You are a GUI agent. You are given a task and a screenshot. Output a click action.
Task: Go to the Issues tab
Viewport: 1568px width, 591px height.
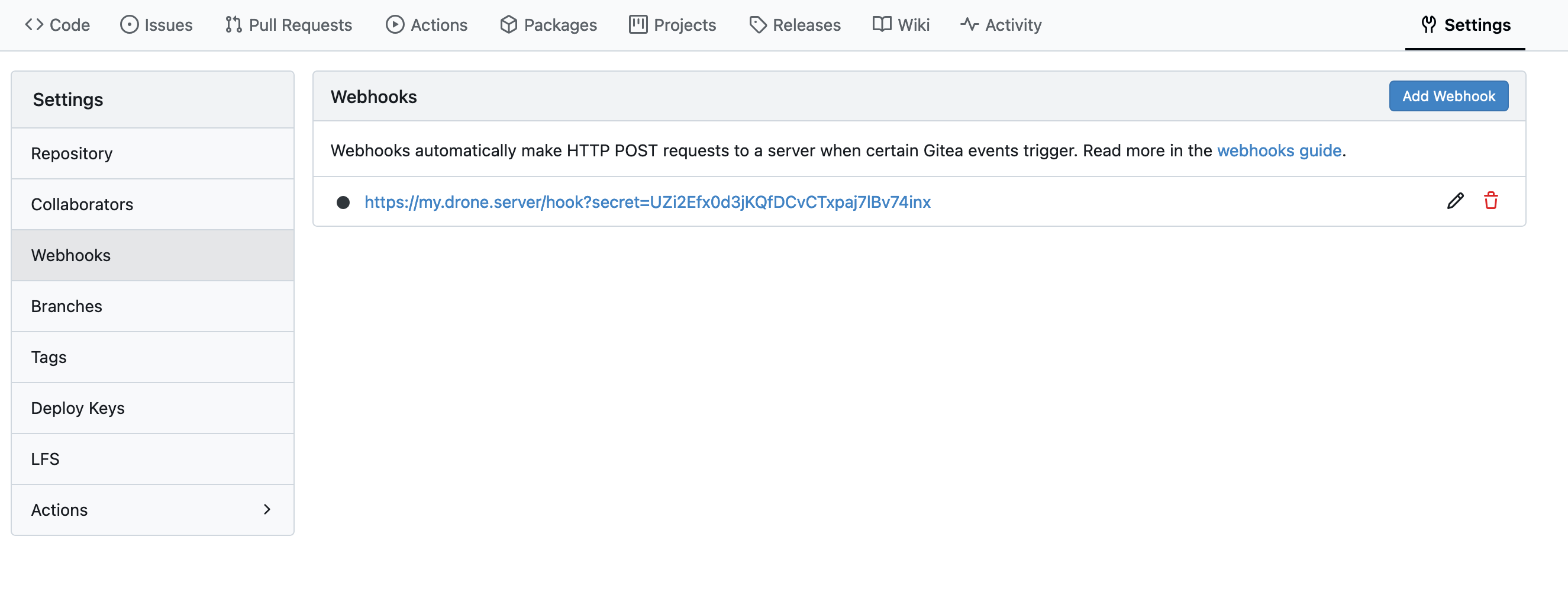click(156, 25)
